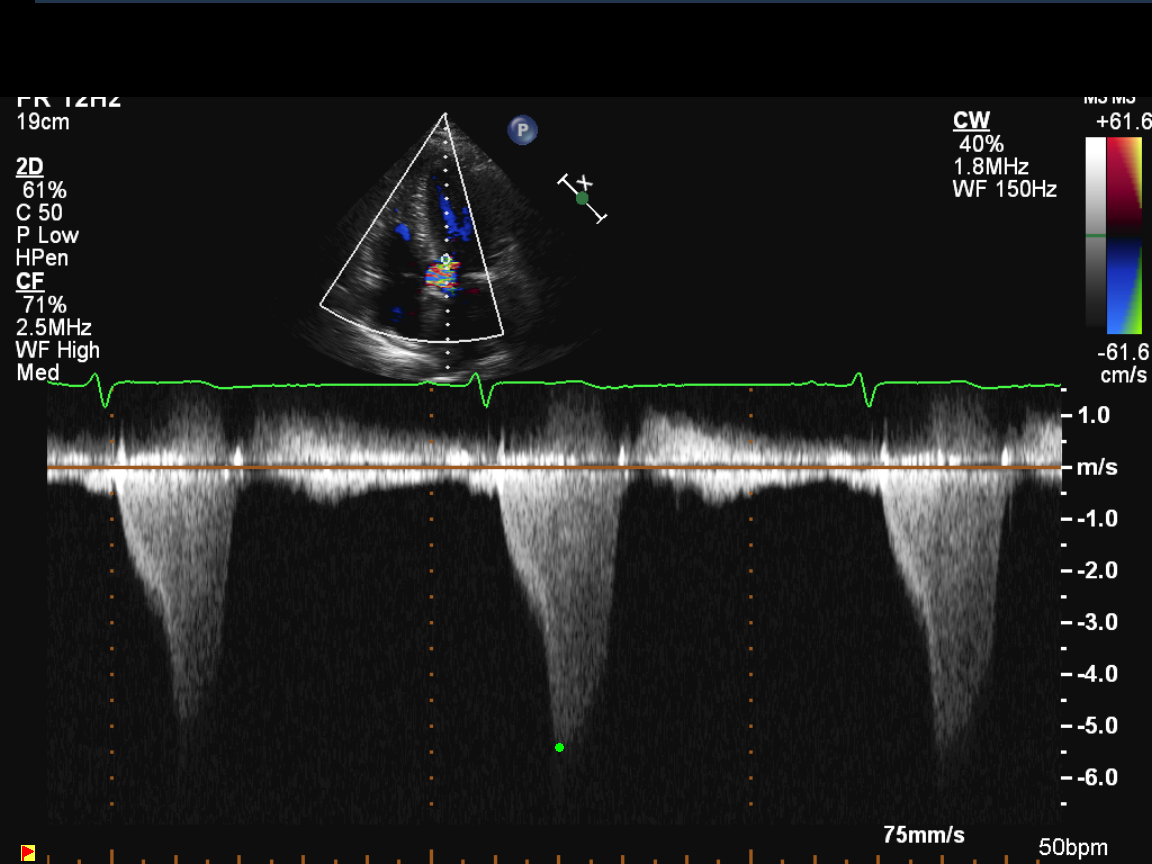Click the green dot on the probe orientation marker
This screenshot has height=864, width=1152.
click(x=582, y=198)
